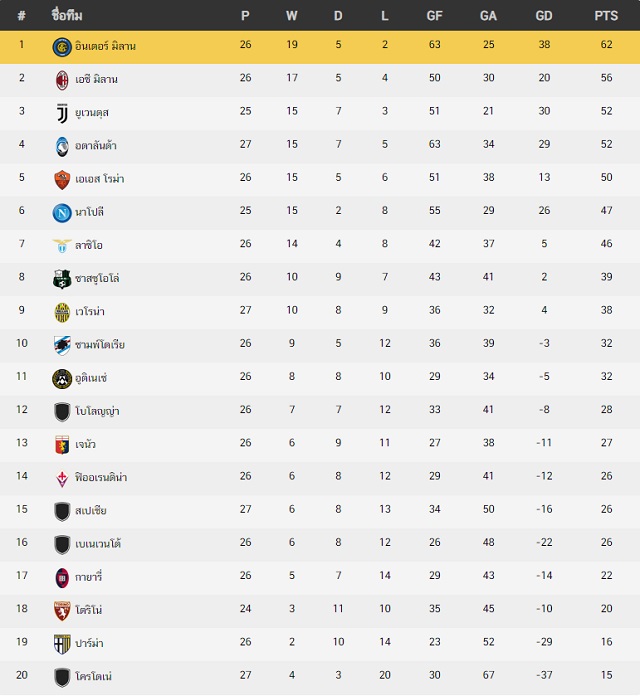Click the Inter Milan club crest

[x=62, y=47]
